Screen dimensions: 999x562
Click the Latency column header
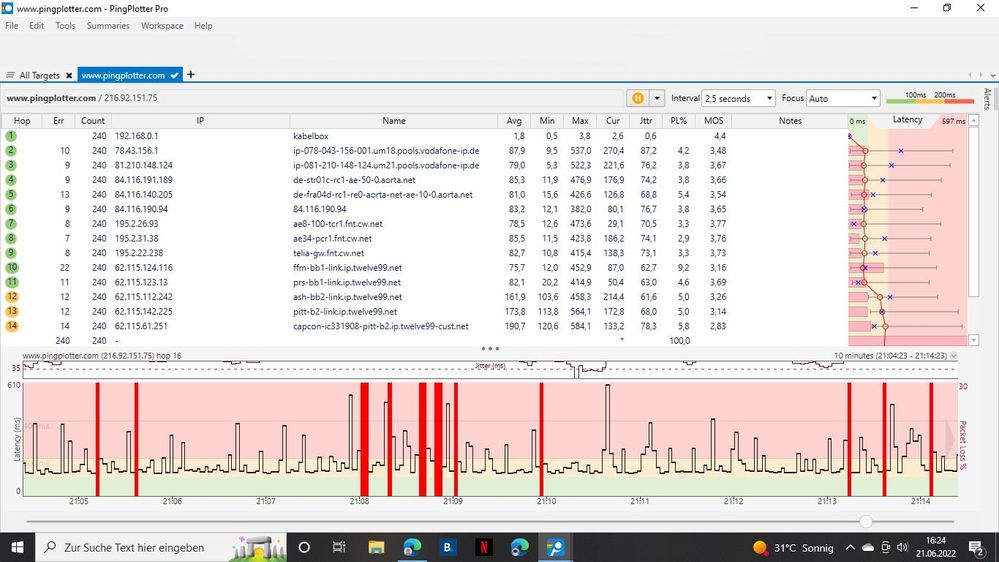coord(907,120)
